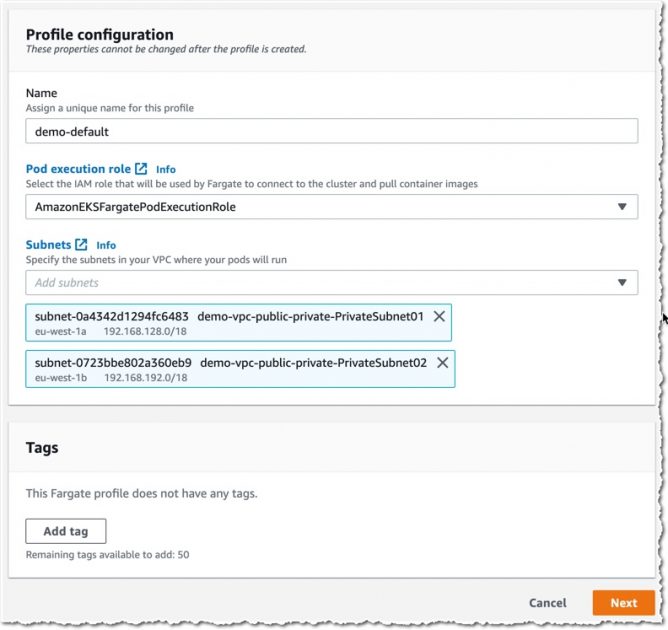The height and width of the screenshot is (630, 668).
Task: Proceed with the orange Next button
Action: tap(624, 603)
